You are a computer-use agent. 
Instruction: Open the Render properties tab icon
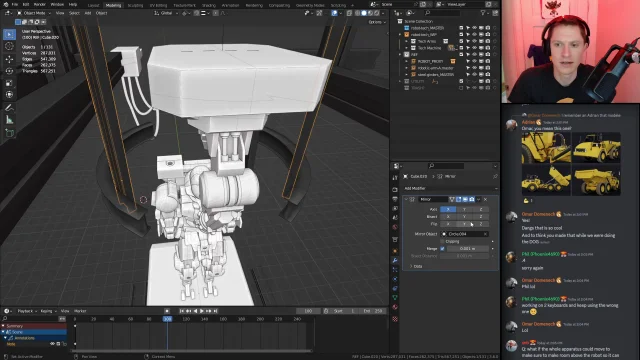click(x=395, y=190)
